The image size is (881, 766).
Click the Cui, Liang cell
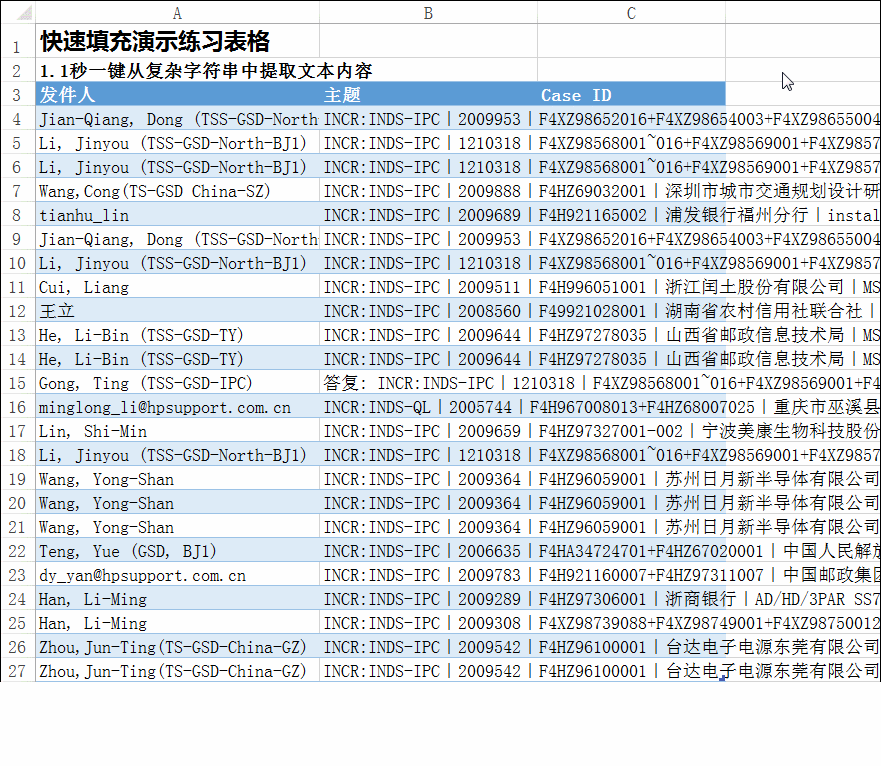pyautogui.click(x=177, y=287)
